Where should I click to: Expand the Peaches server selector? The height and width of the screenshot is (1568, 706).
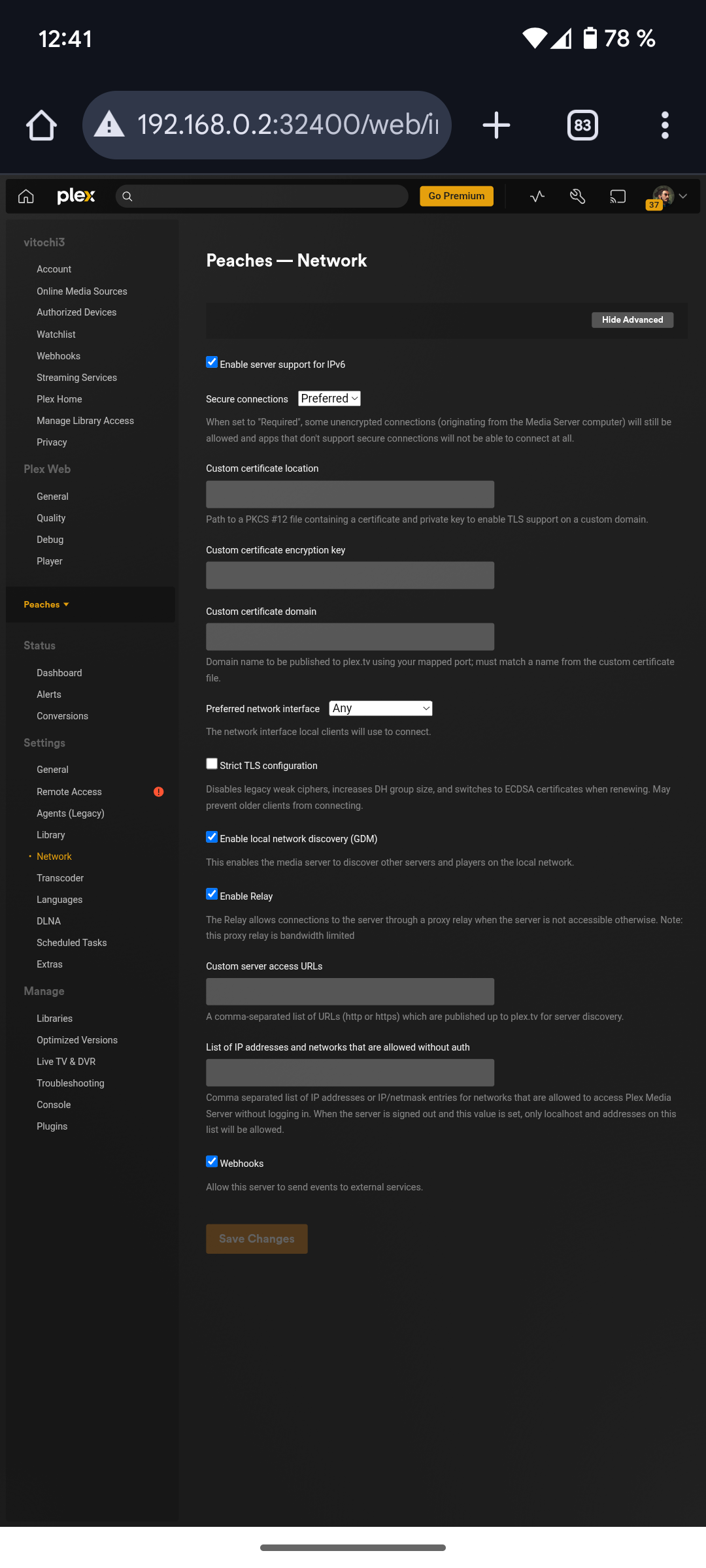tap(46, 605)
